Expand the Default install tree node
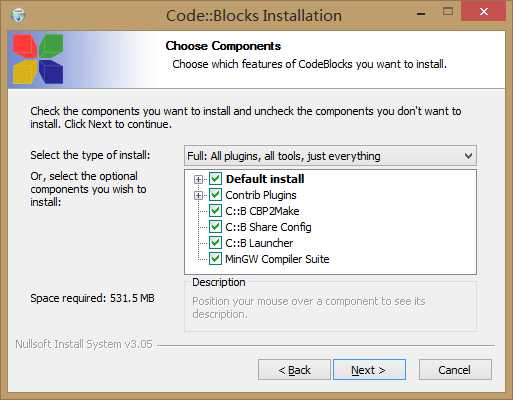513x400 pixels. [198, 180]
